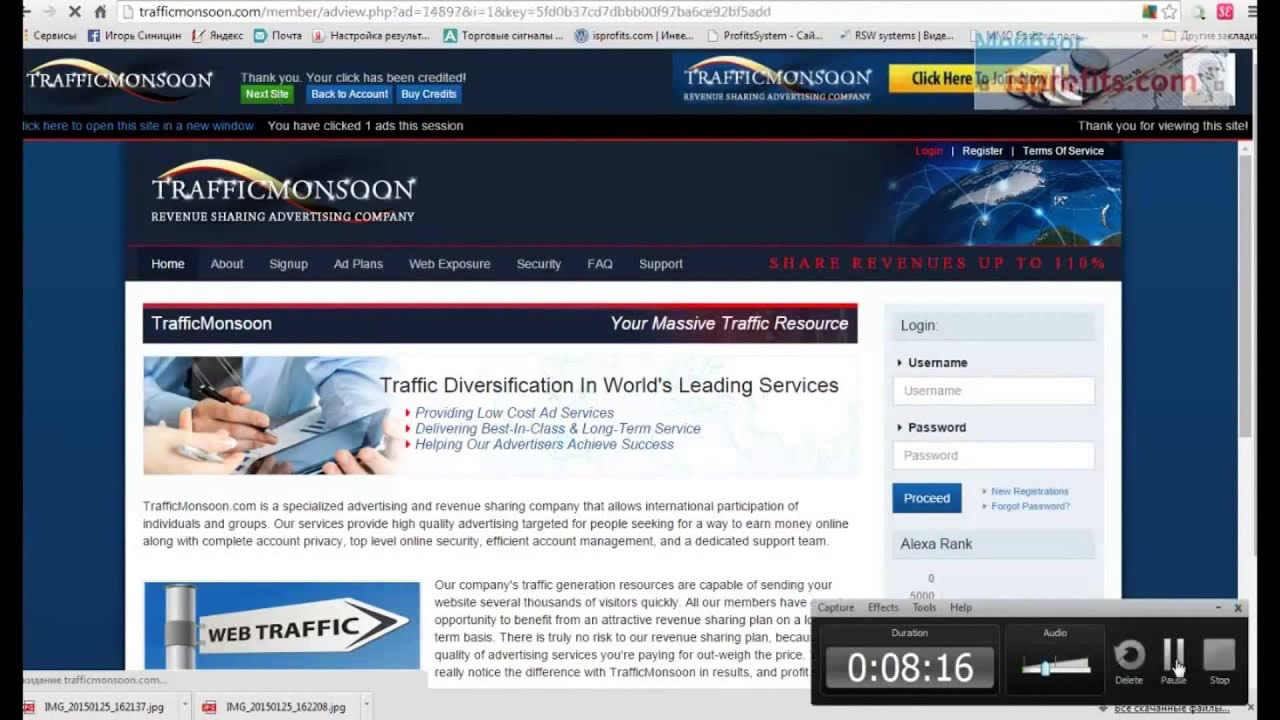Open downloaded file IMG_20150125_162137.jpg
Image resolution: width=1280 pixels, height=720 pixels.
104,707
